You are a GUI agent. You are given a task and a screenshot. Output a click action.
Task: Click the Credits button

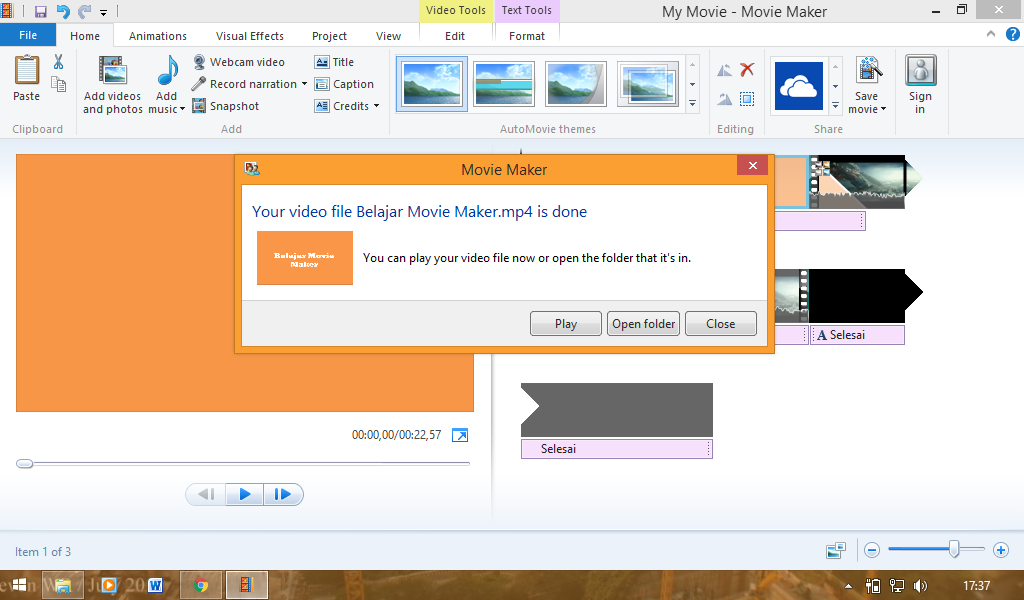342,106
